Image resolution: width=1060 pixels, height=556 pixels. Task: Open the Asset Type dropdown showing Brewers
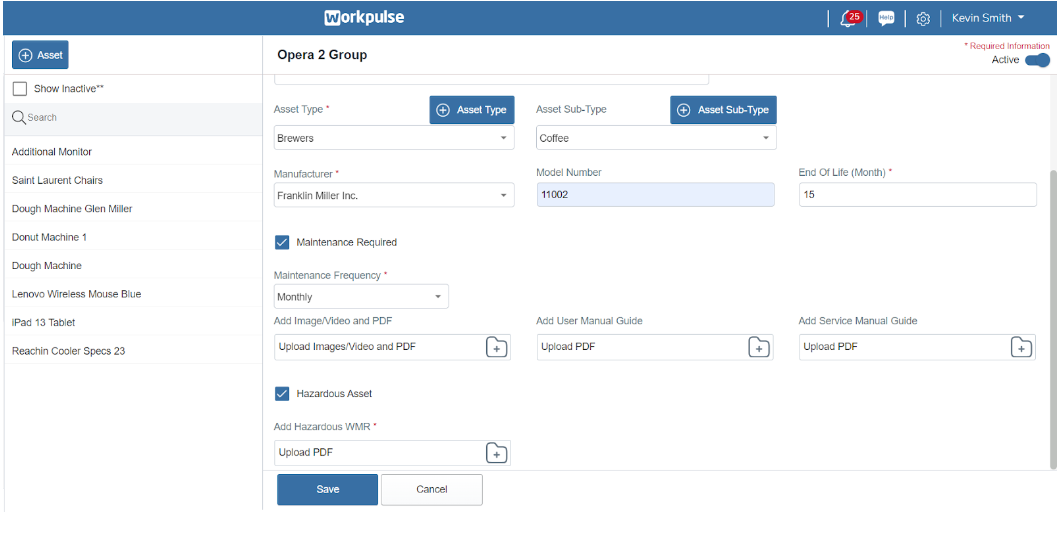(x=393, y=138)
